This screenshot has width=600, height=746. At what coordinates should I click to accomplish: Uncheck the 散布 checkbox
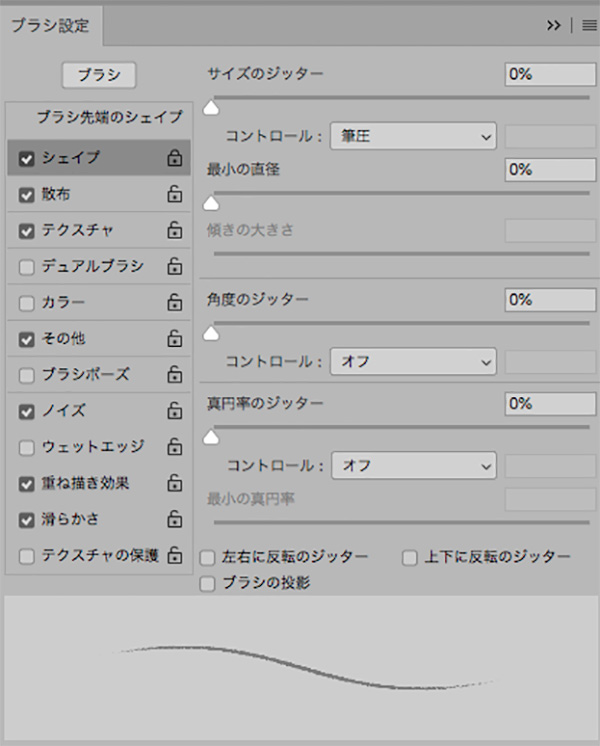pyautogui.click(x=27, y=194)
